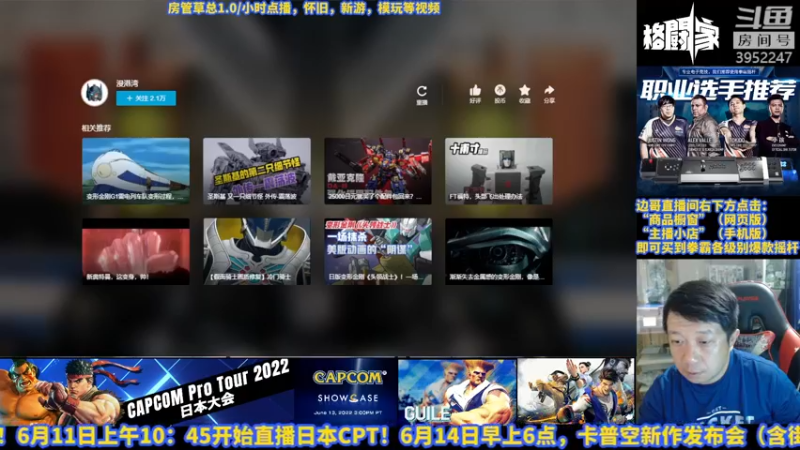The width and height of the screenshot is (800, 450).
Task: Open the dark metallic robot eye video
Action: click(x=499, y=252)
